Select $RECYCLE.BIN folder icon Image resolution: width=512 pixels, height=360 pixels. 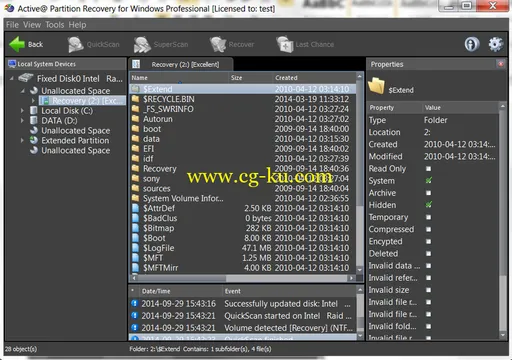[135, 99]
